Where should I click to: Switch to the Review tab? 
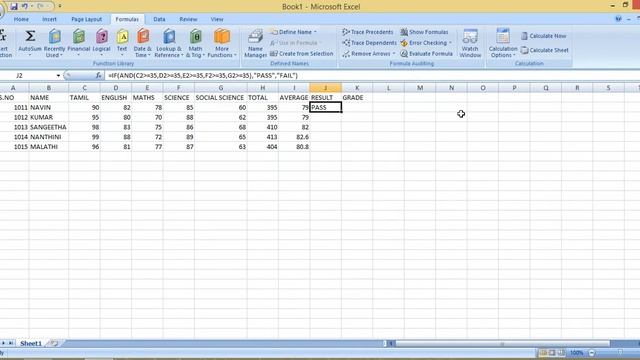(x=188, y=19)
